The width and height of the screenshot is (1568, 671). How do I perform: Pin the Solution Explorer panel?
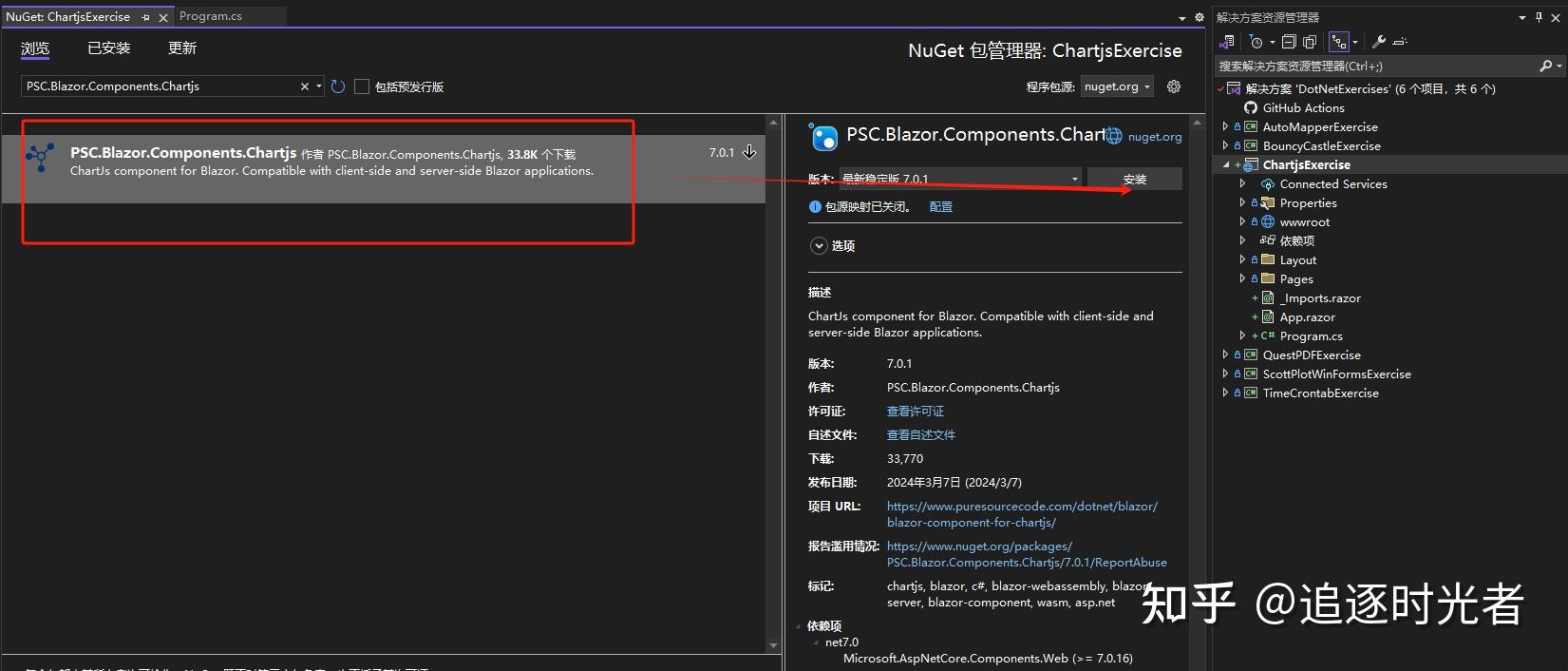click(1540, 17)
